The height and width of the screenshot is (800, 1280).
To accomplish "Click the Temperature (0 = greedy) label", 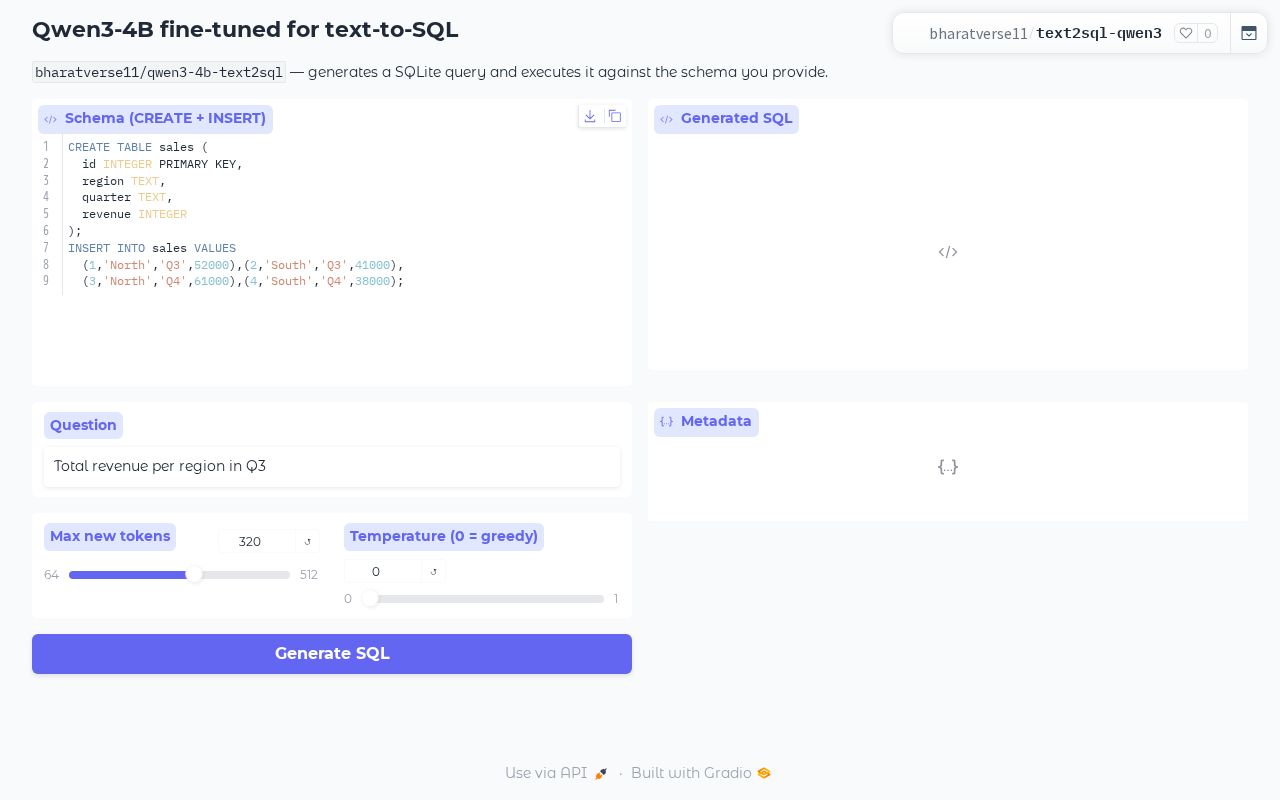I will [x=444, y=536].
